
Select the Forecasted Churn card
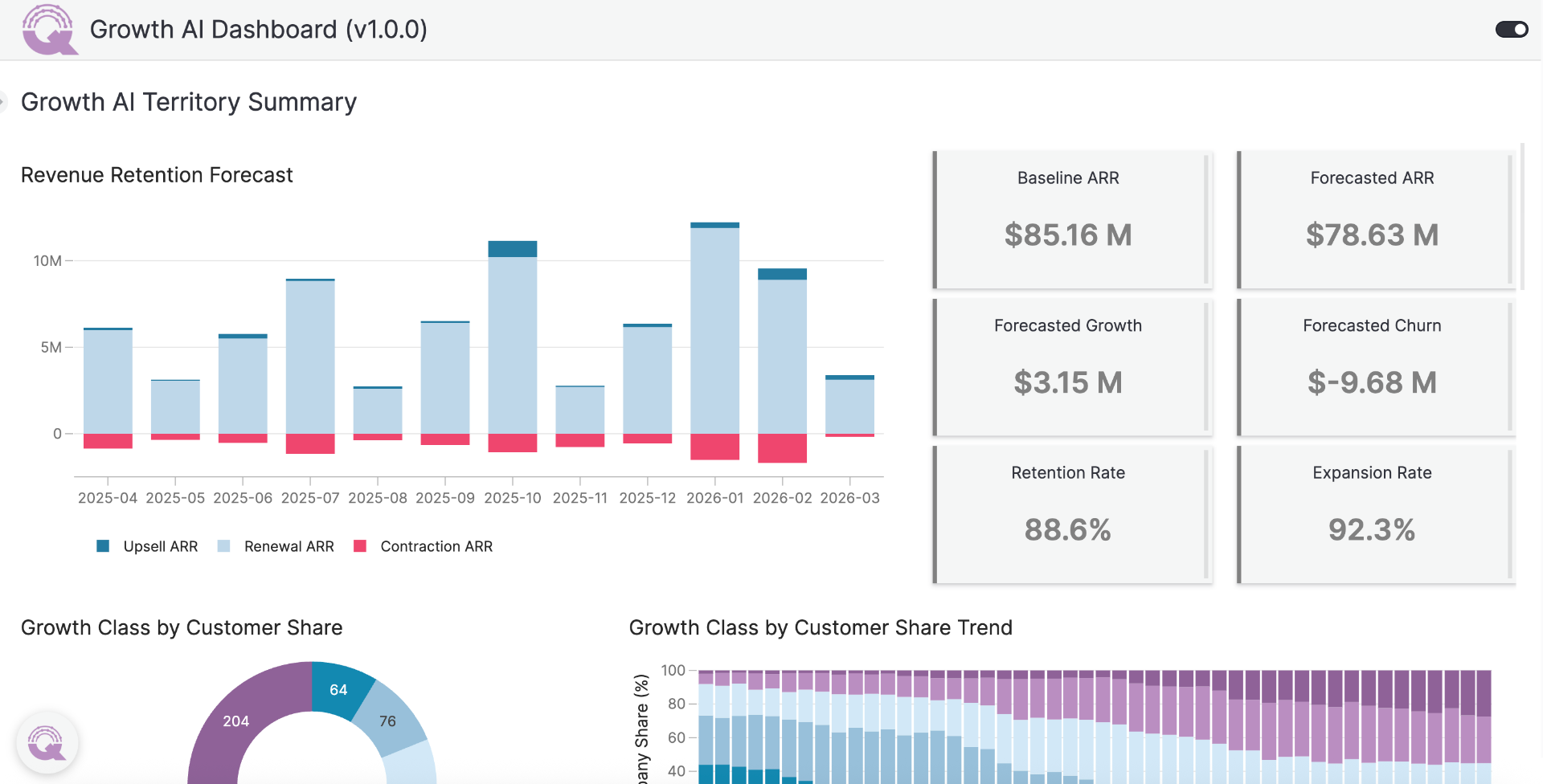click(1376, 367)
